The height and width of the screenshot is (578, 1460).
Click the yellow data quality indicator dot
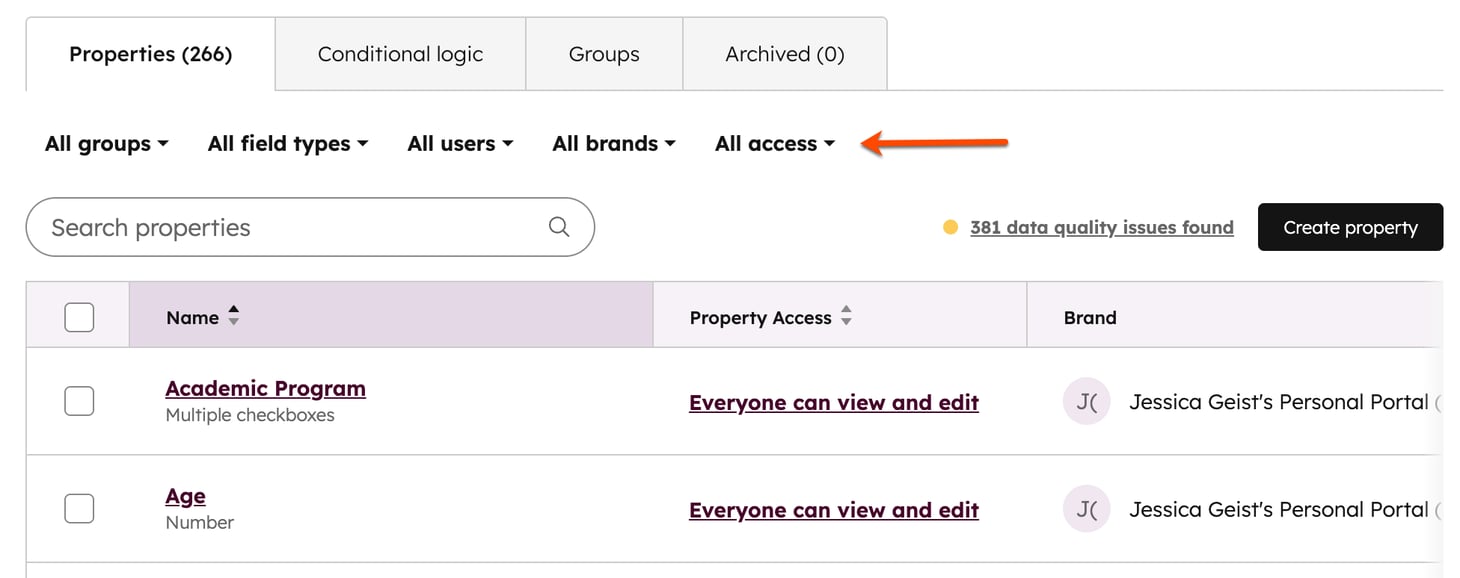(x=951, y=227)
